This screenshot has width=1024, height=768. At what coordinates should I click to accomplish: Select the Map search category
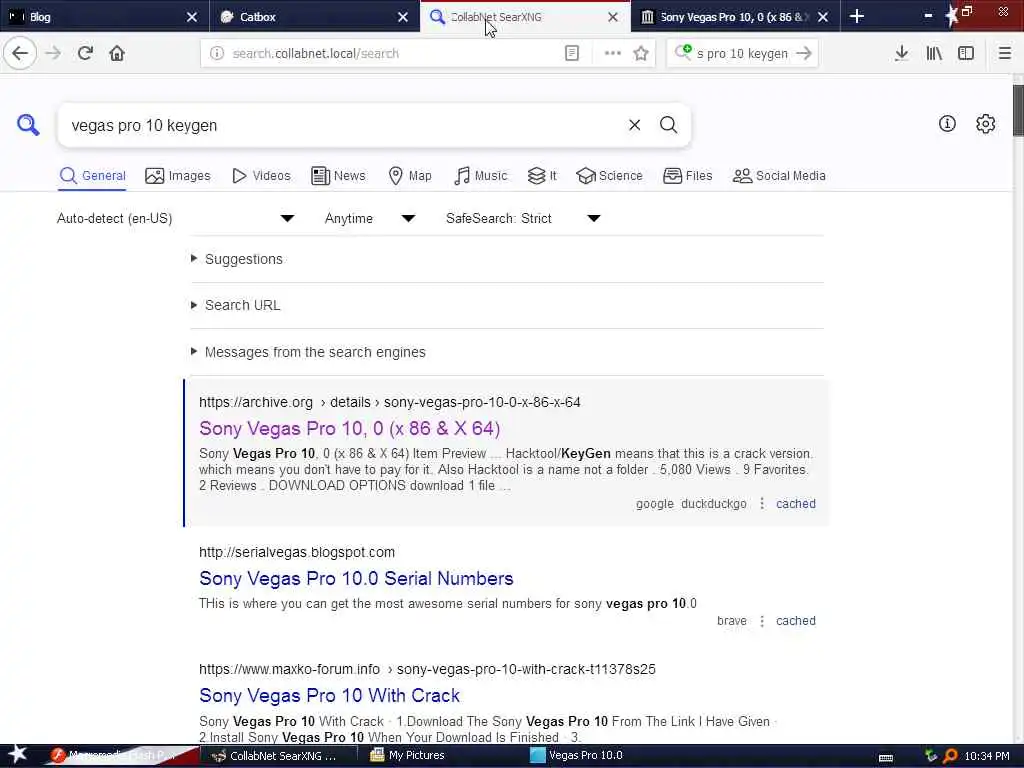click(x=410, y=176)
